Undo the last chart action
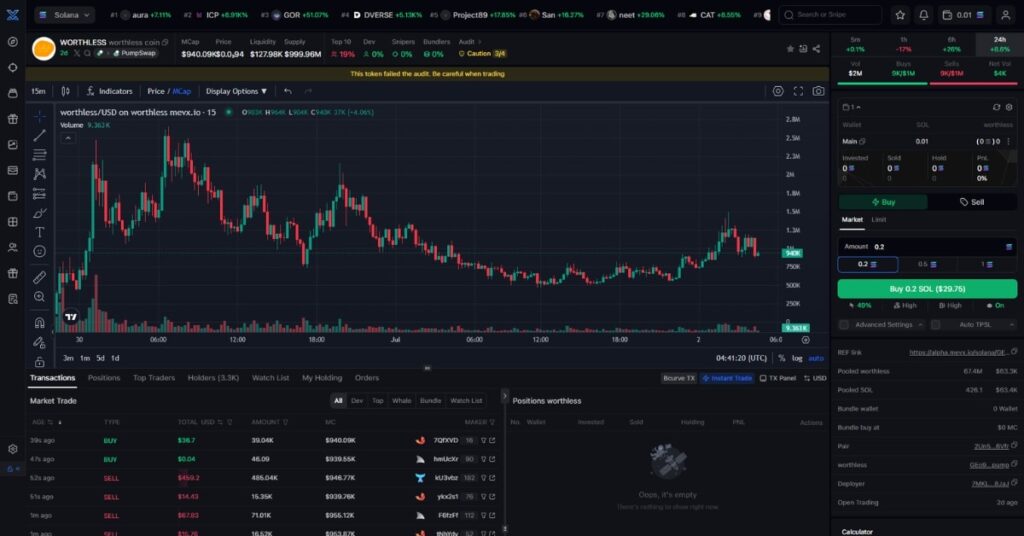Image resolution: width=1024 pixels, height=536 pixels. click(x=288, y=91)
